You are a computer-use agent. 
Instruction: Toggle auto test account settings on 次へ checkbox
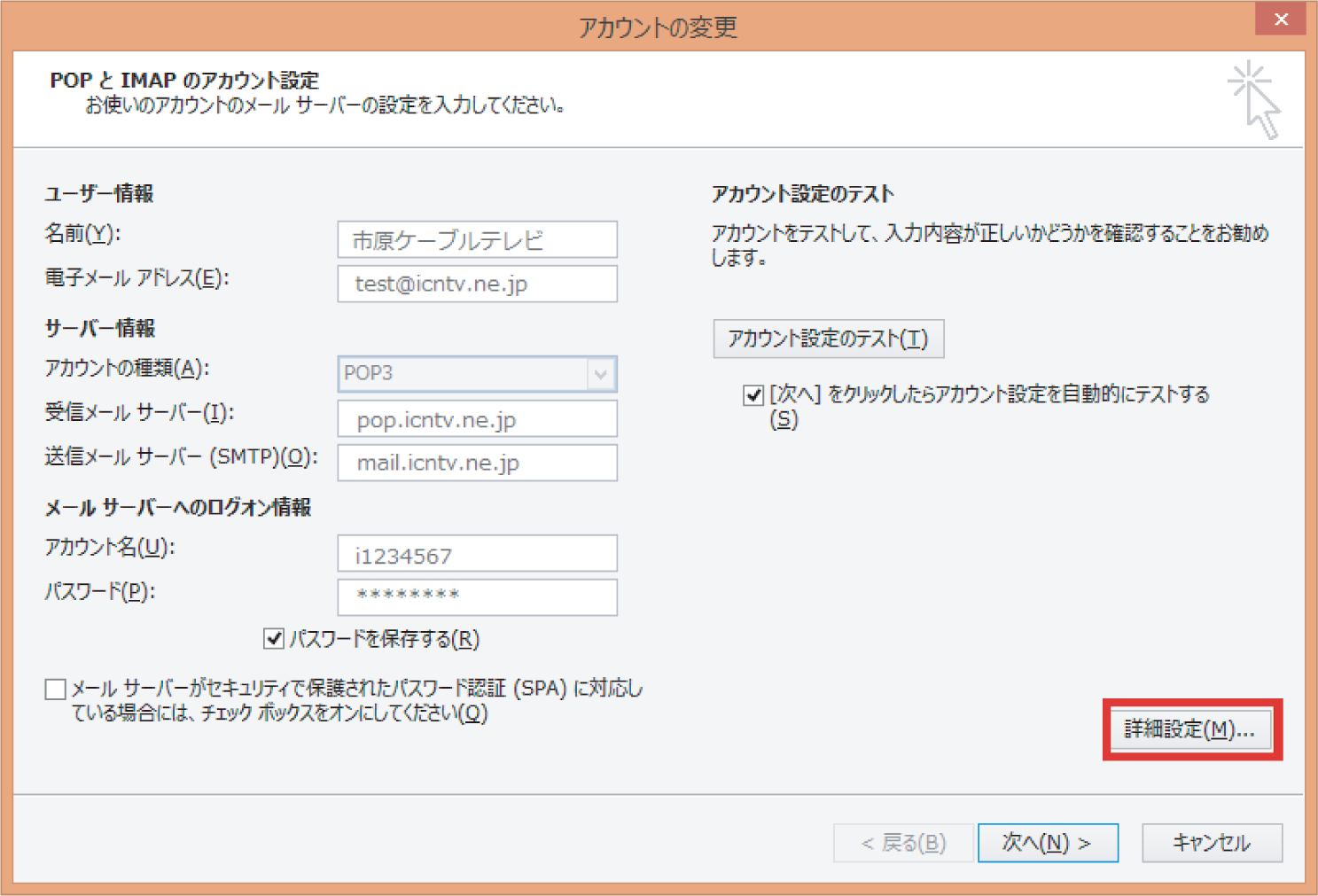[x=753, y=394]
